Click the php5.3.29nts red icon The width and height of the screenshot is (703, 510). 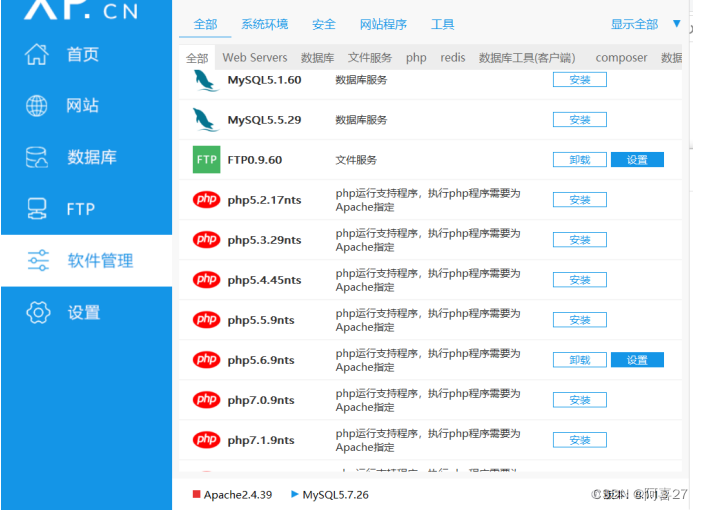tap(206, 239)
